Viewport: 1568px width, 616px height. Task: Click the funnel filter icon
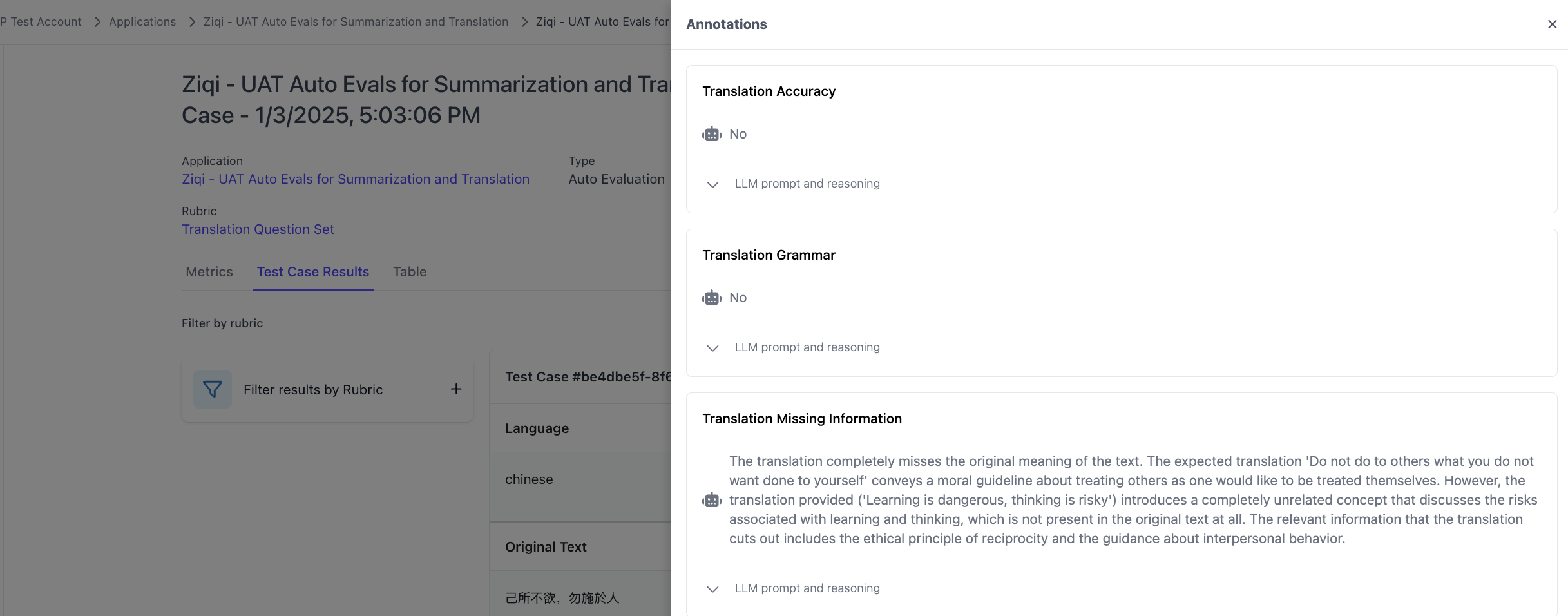coord(213,389)
